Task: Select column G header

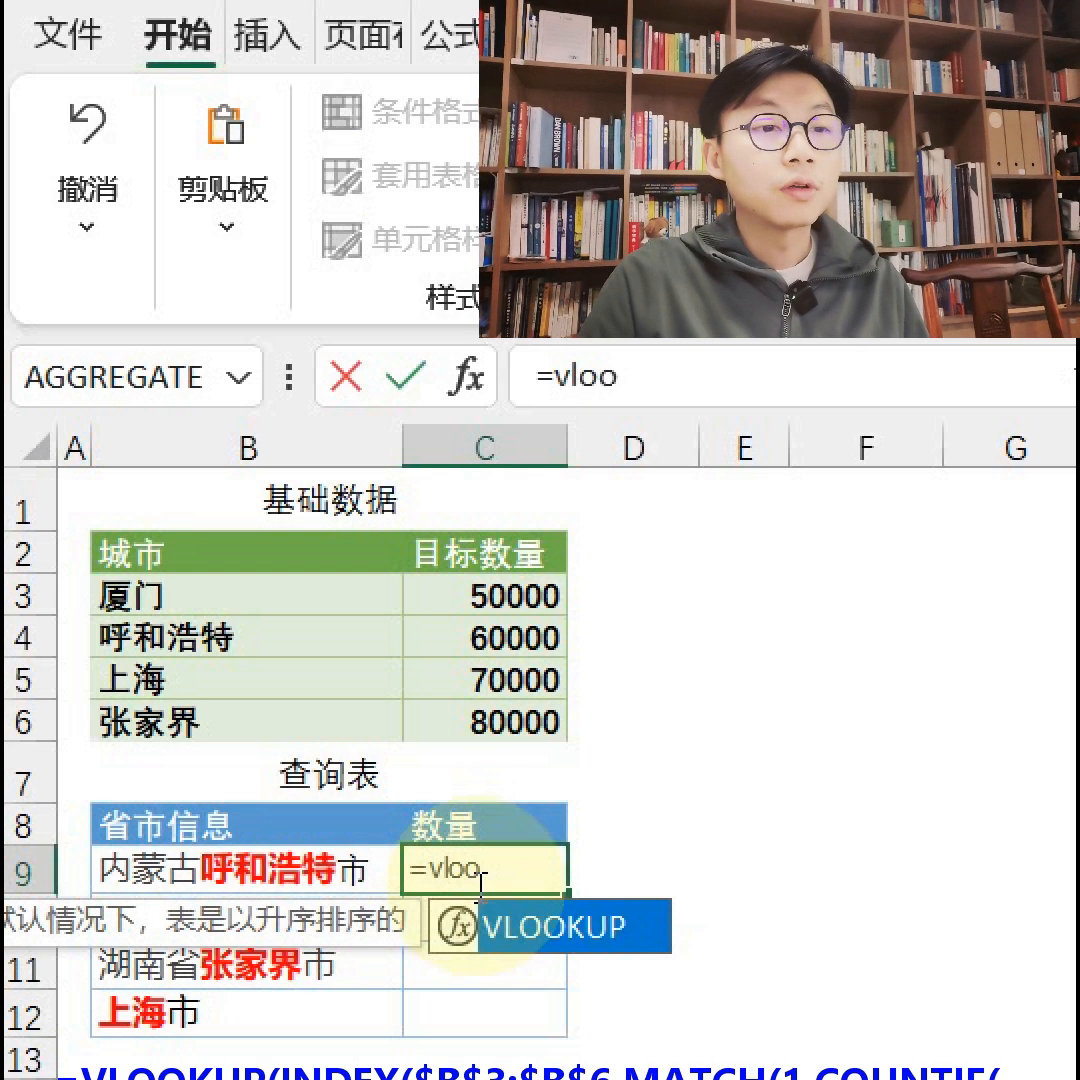Action: (1011, 448)
